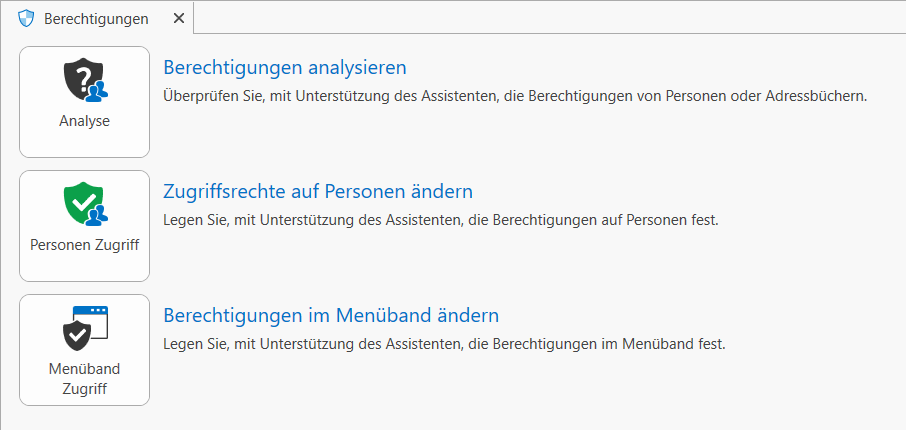Image resolution: width=906 pixels, height=430 pixels.
Task: Click the 'Analyse' tile caption
Action: point(84,121)
